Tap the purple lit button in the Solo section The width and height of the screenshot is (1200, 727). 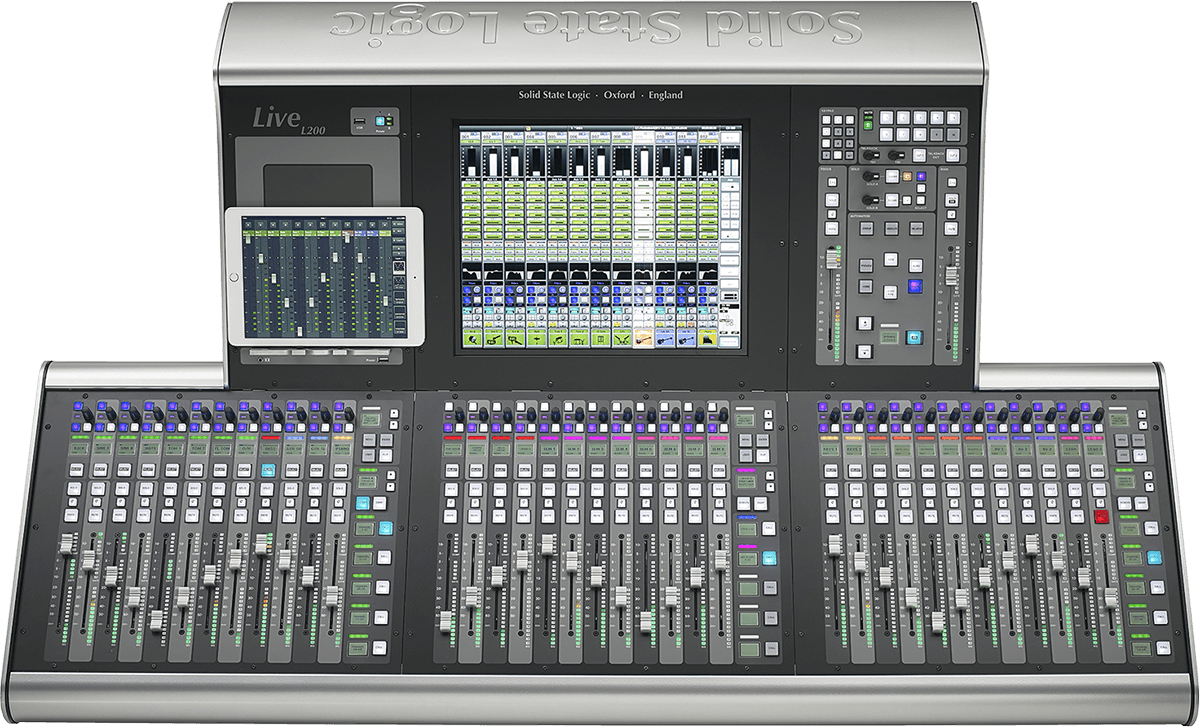(x=921, y=176)
